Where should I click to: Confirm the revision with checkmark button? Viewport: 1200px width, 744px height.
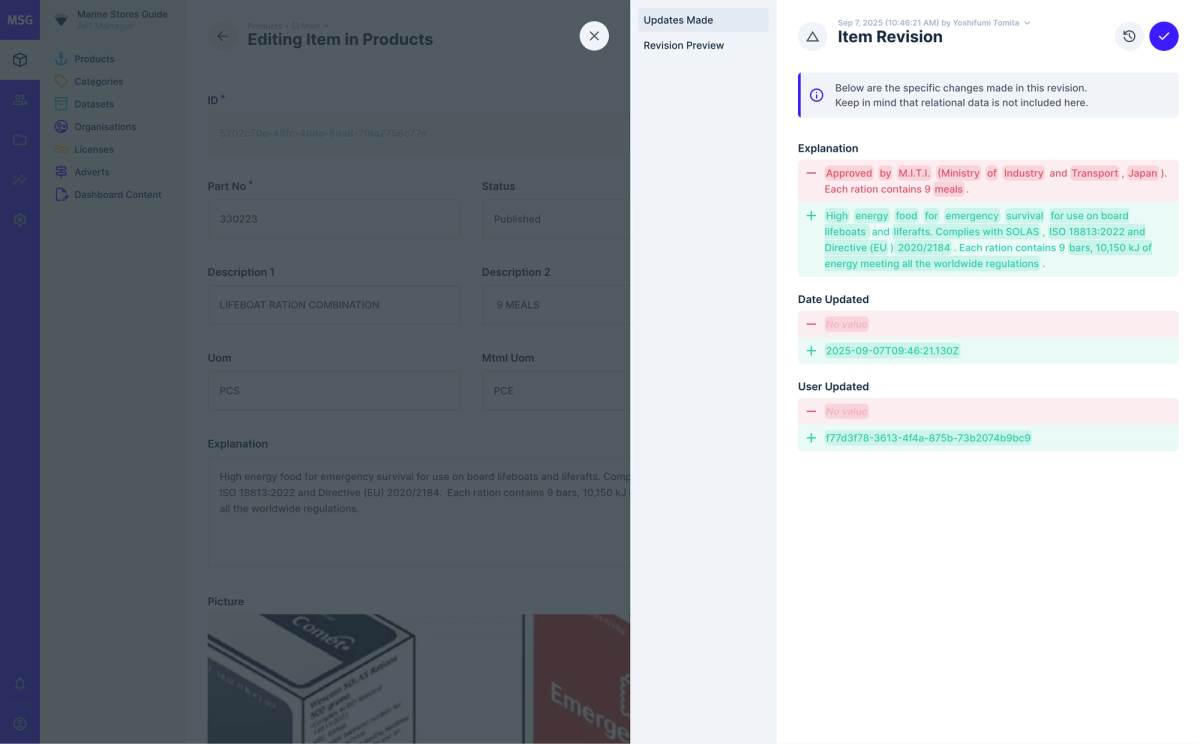1164,36
